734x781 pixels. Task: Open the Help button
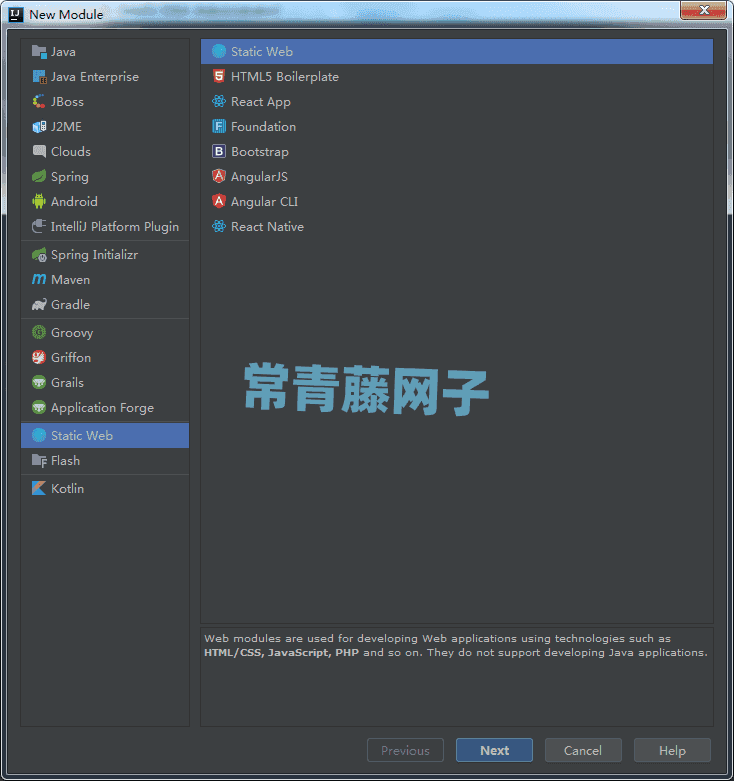672,750
